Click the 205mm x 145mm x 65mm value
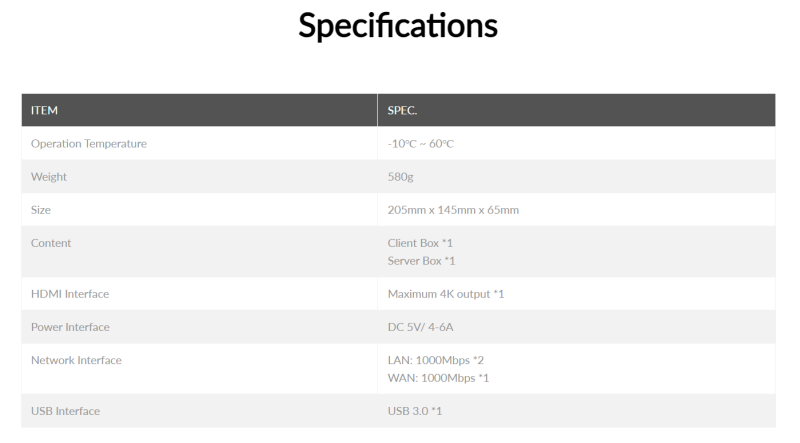The height and width of the screenshot is (443, 800). tap(453, 210)
